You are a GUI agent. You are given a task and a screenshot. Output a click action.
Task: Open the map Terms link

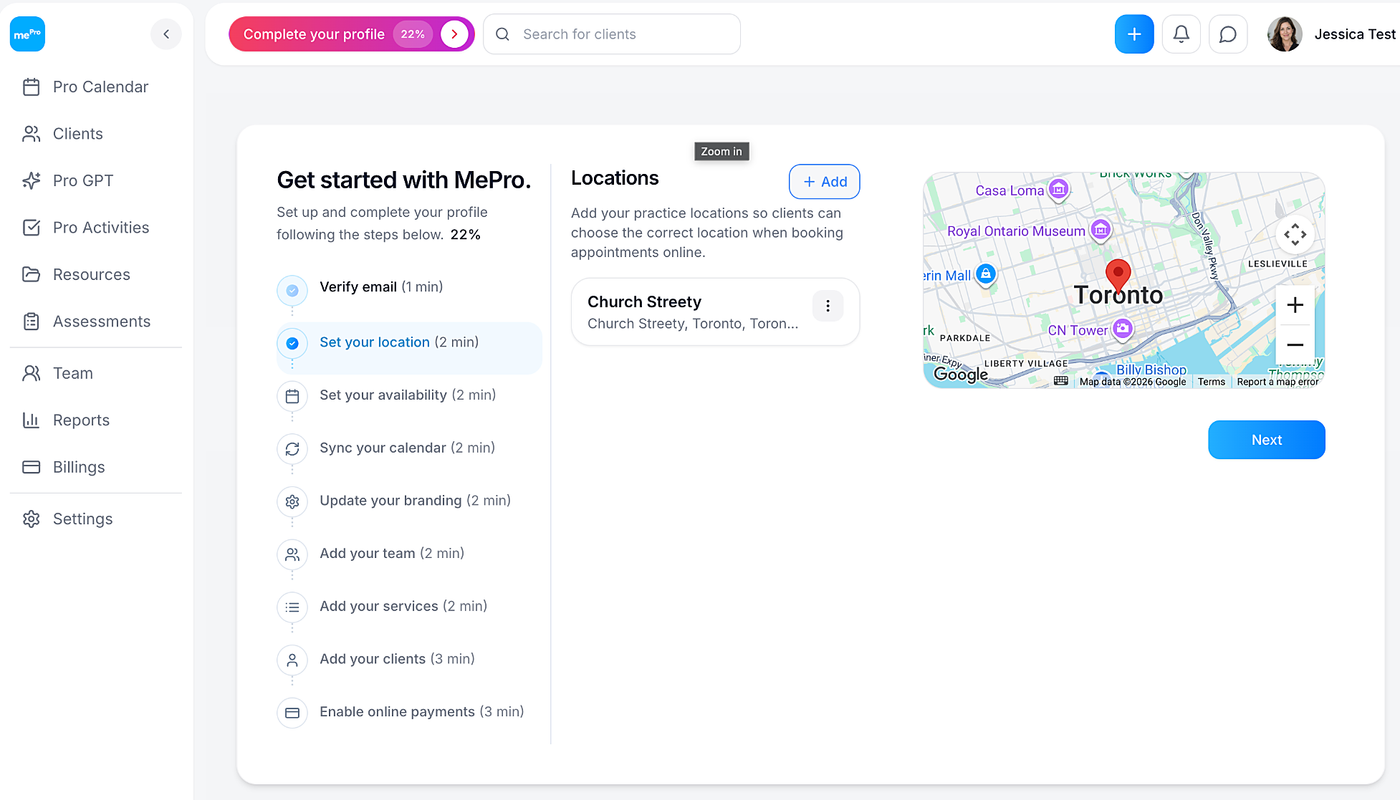coord(1211,382)
